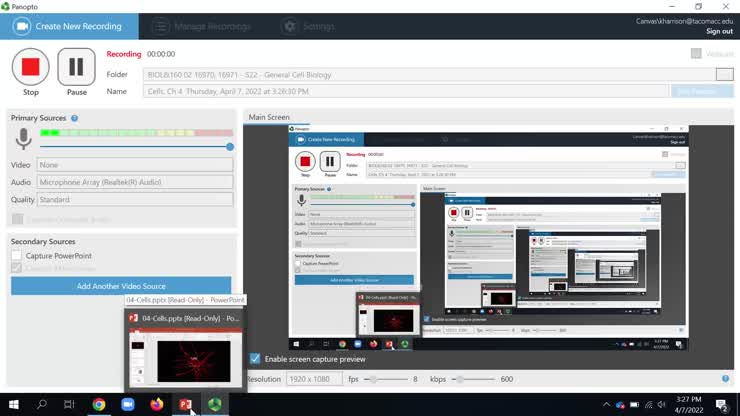Open the Windows Start menu
The image size is (740, 416).
[x=13, y=404]
